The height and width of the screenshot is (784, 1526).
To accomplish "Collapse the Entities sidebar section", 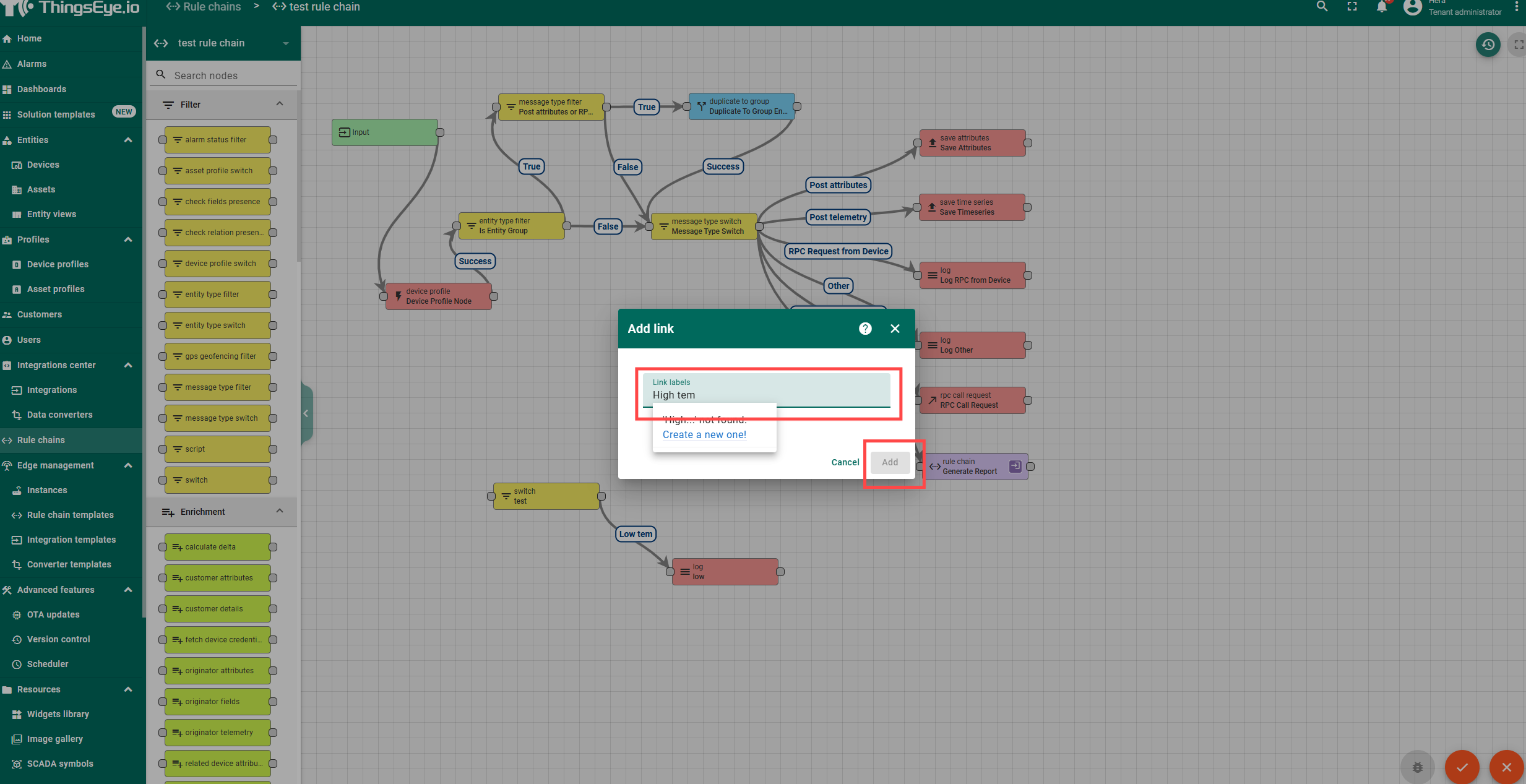I will 128,140.
